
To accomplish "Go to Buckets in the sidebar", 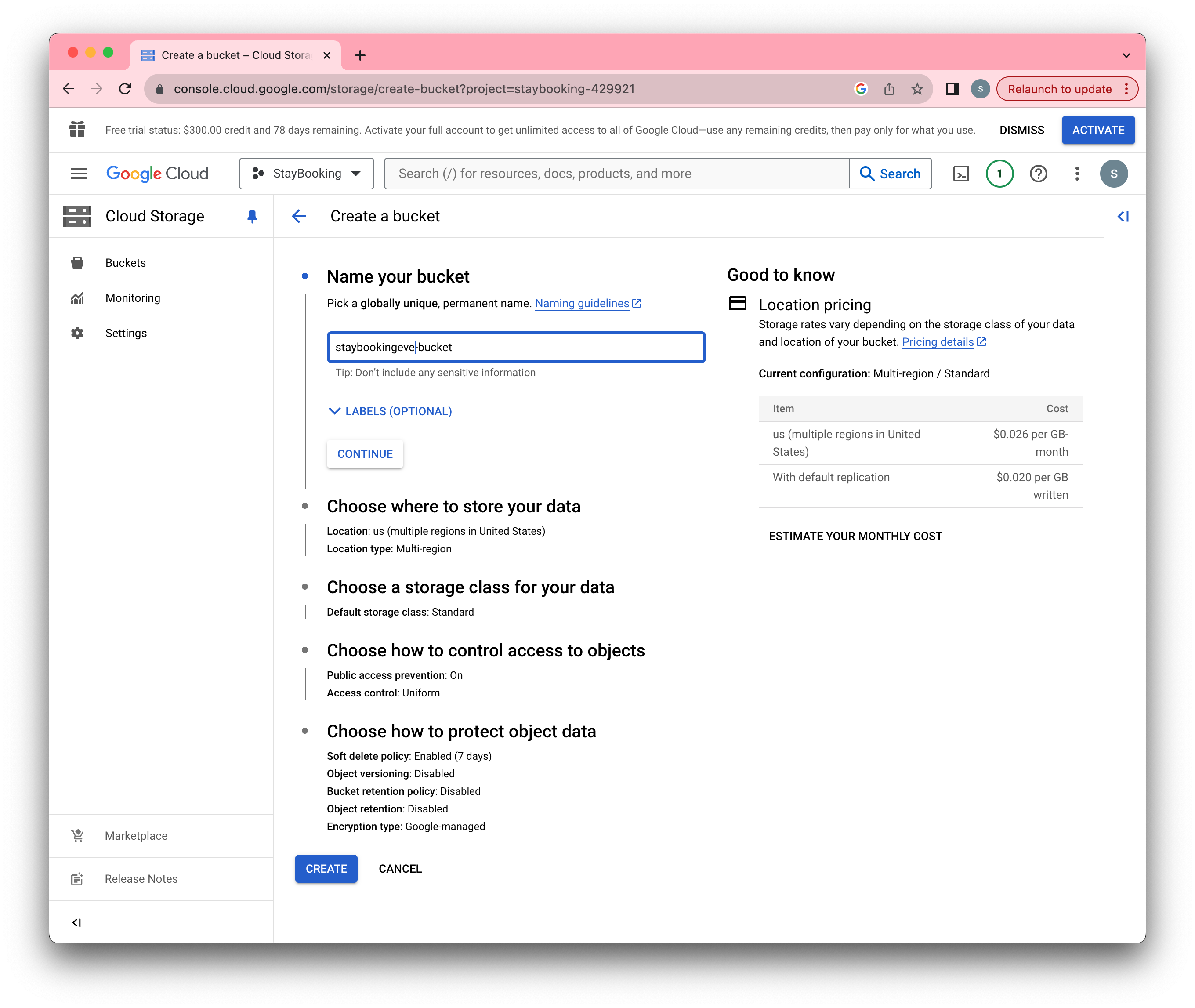I will pos(126,263).
